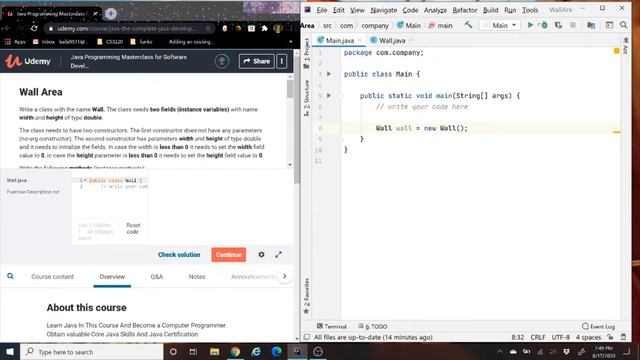Open Udemy course progress trophy icon
The width and height of the screenshot is (640, 360).
[x=222, y=61]
